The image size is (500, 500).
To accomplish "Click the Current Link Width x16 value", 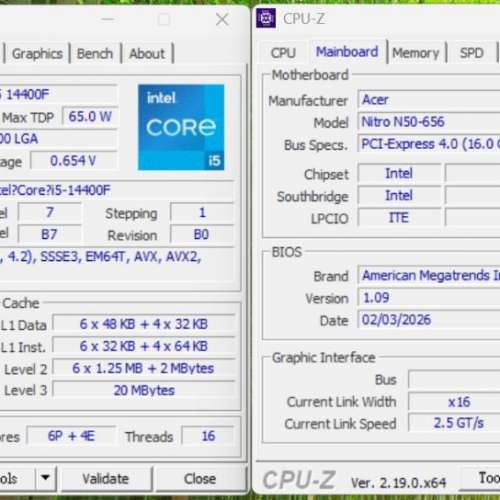I will coord(454,402).
